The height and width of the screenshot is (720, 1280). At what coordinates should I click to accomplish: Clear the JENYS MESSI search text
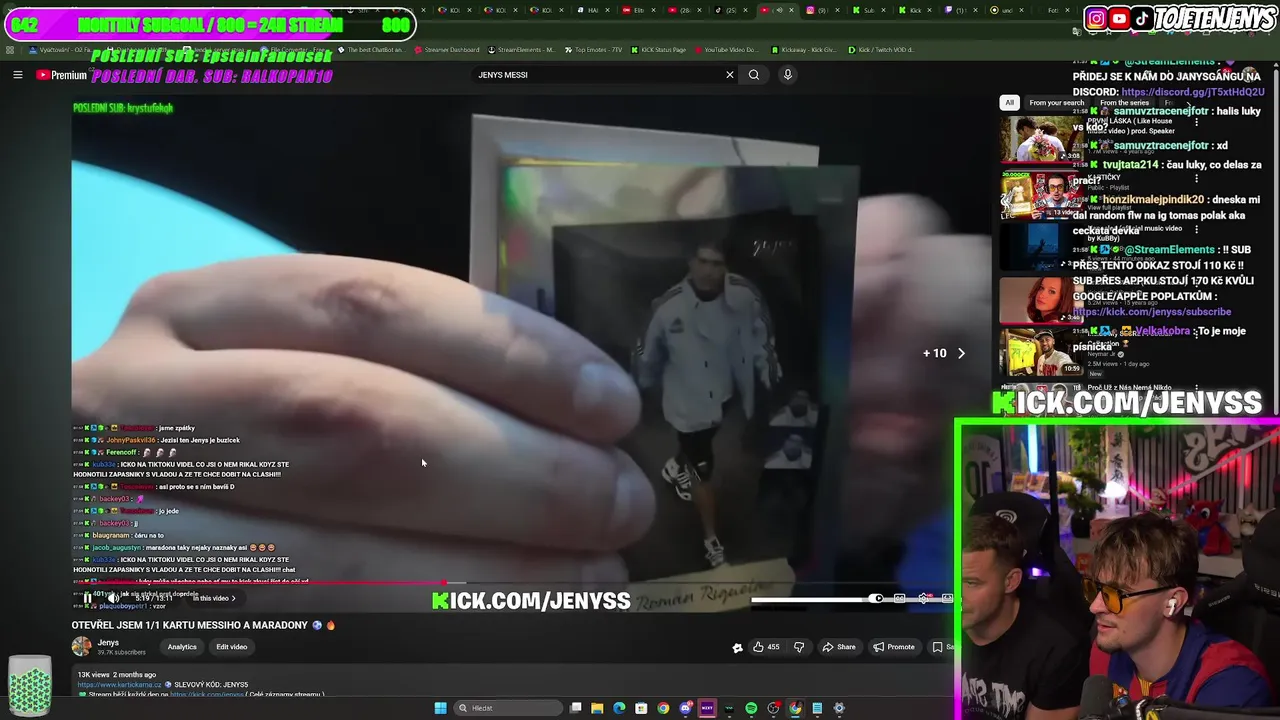729,75
